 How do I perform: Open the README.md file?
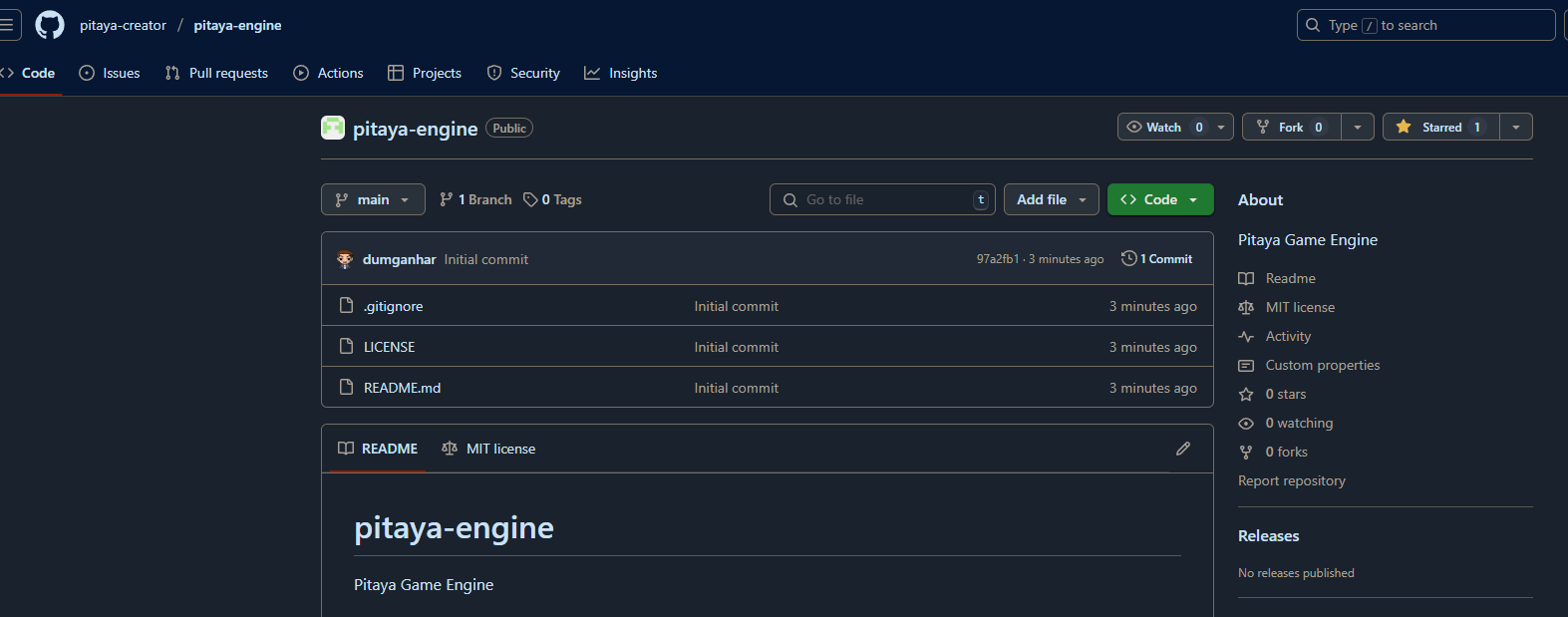point(402,388)
